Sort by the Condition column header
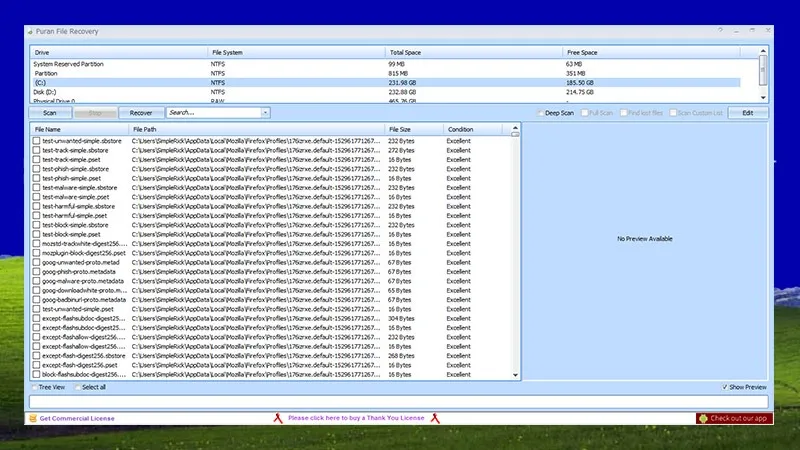Image resolution: width=800 pixels, height=450 pixels. (x=473, y=130)
